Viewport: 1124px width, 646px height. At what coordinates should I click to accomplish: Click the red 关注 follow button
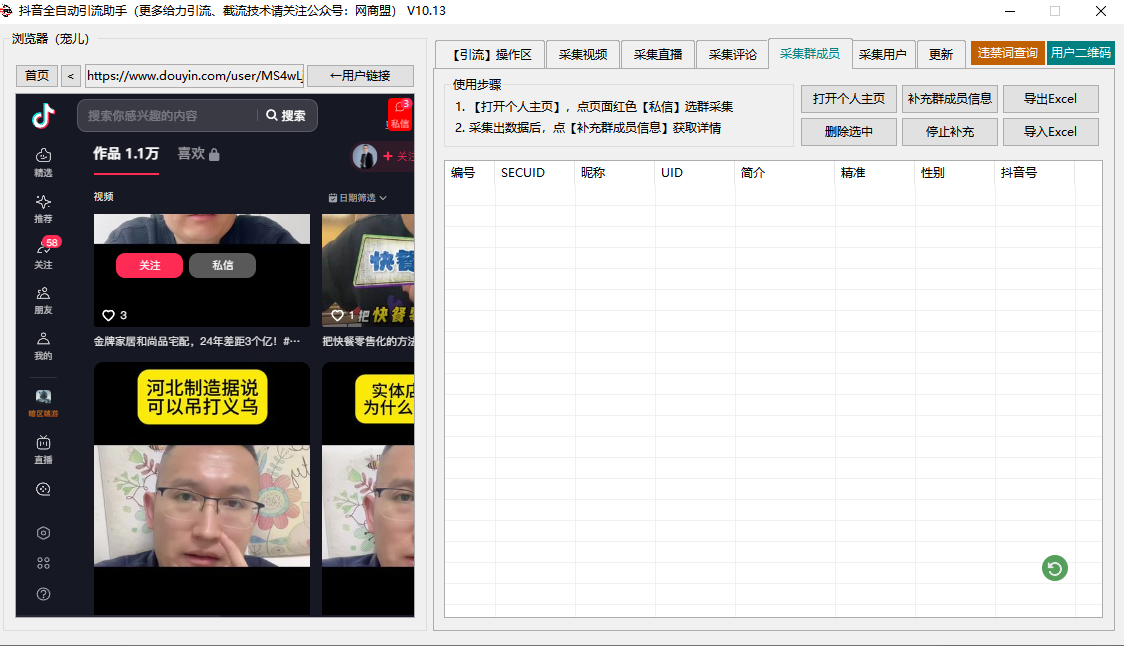(149, 265)
